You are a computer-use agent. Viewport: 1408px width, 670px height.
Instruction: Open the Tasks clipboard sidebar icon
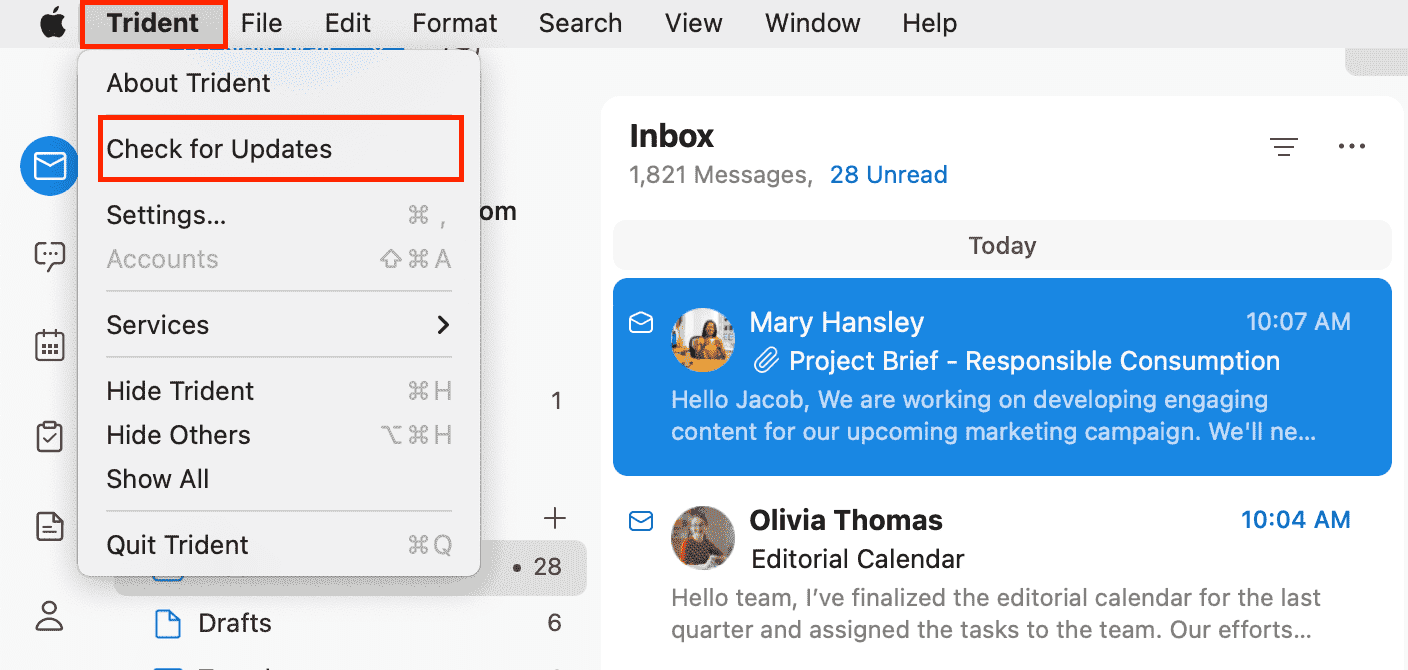coord(50,436)
